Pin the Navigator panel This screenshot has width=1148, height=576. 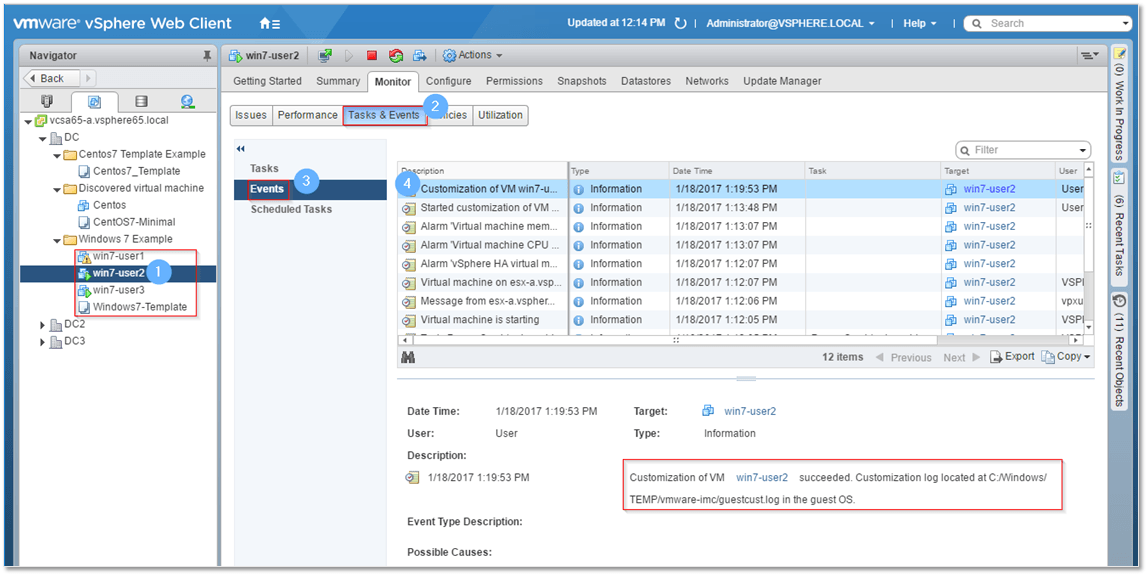206,56
